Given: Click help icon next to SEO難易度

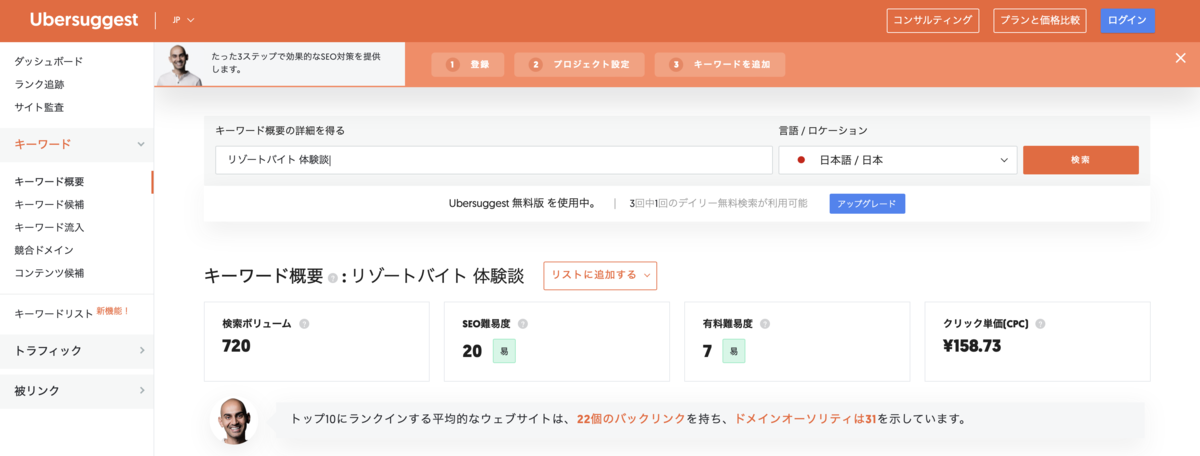Looking at the screenshot, I should pos(523,324).
